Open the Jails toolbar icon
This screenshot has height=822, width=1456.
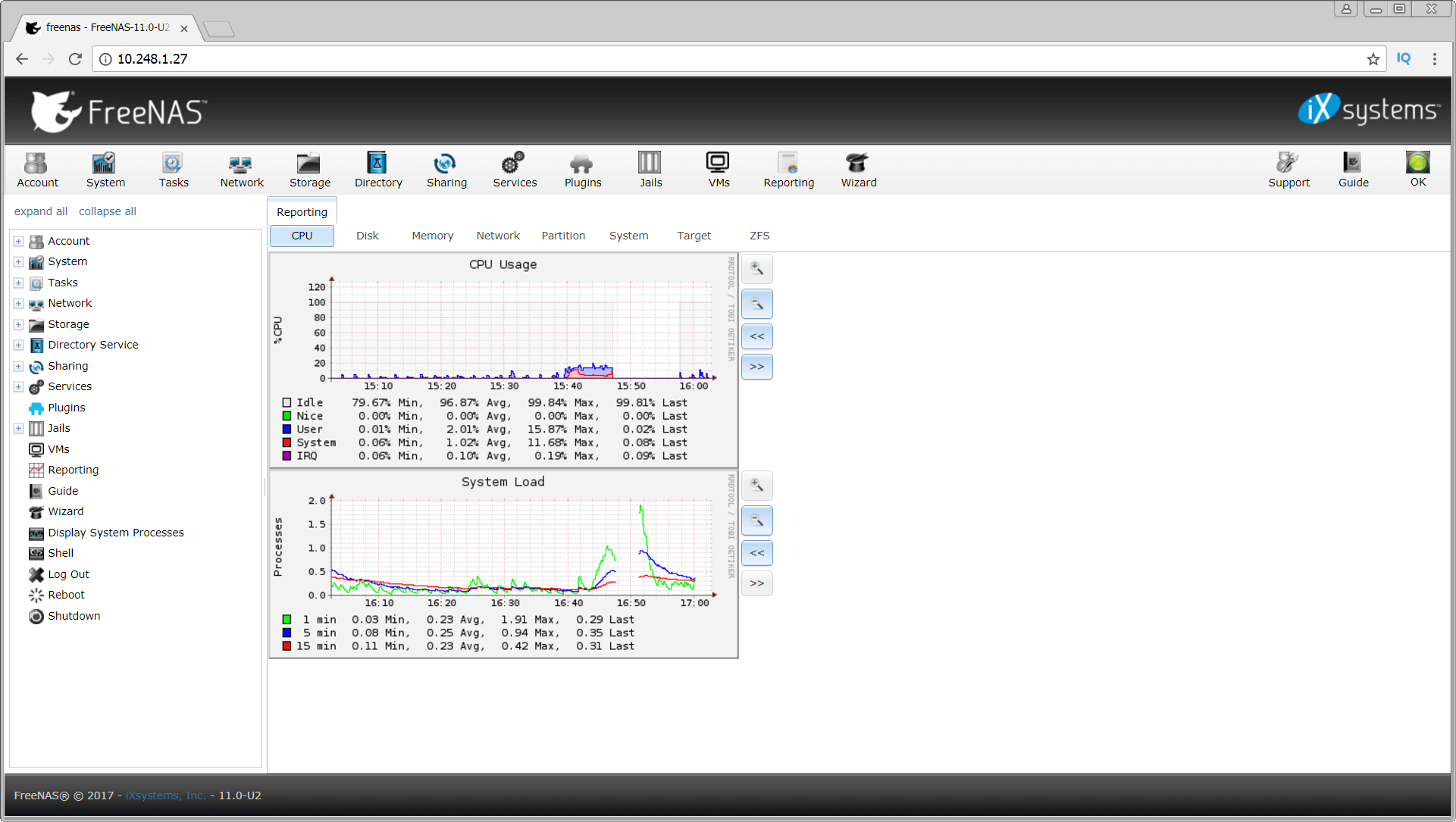(x=650, y=170)
